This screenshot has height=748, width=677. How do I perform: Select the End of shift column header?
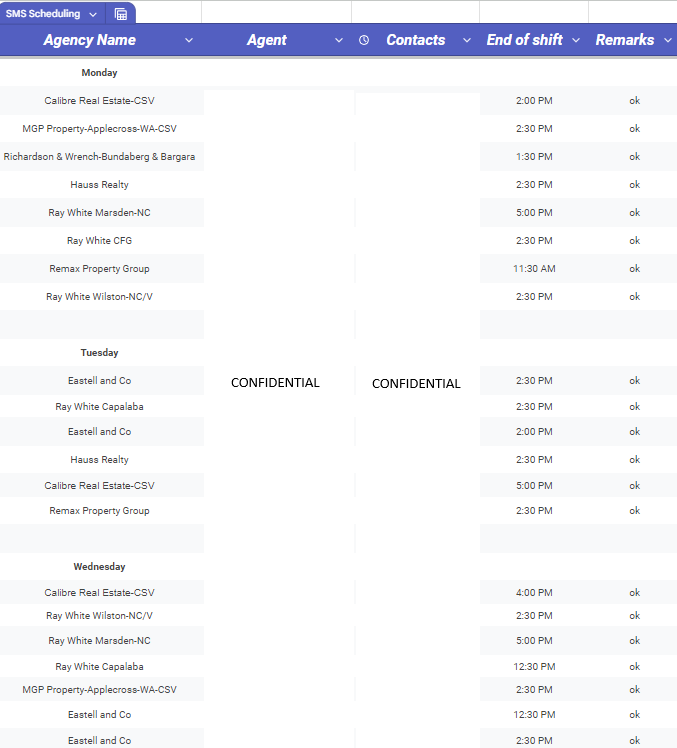pos(524,40)
